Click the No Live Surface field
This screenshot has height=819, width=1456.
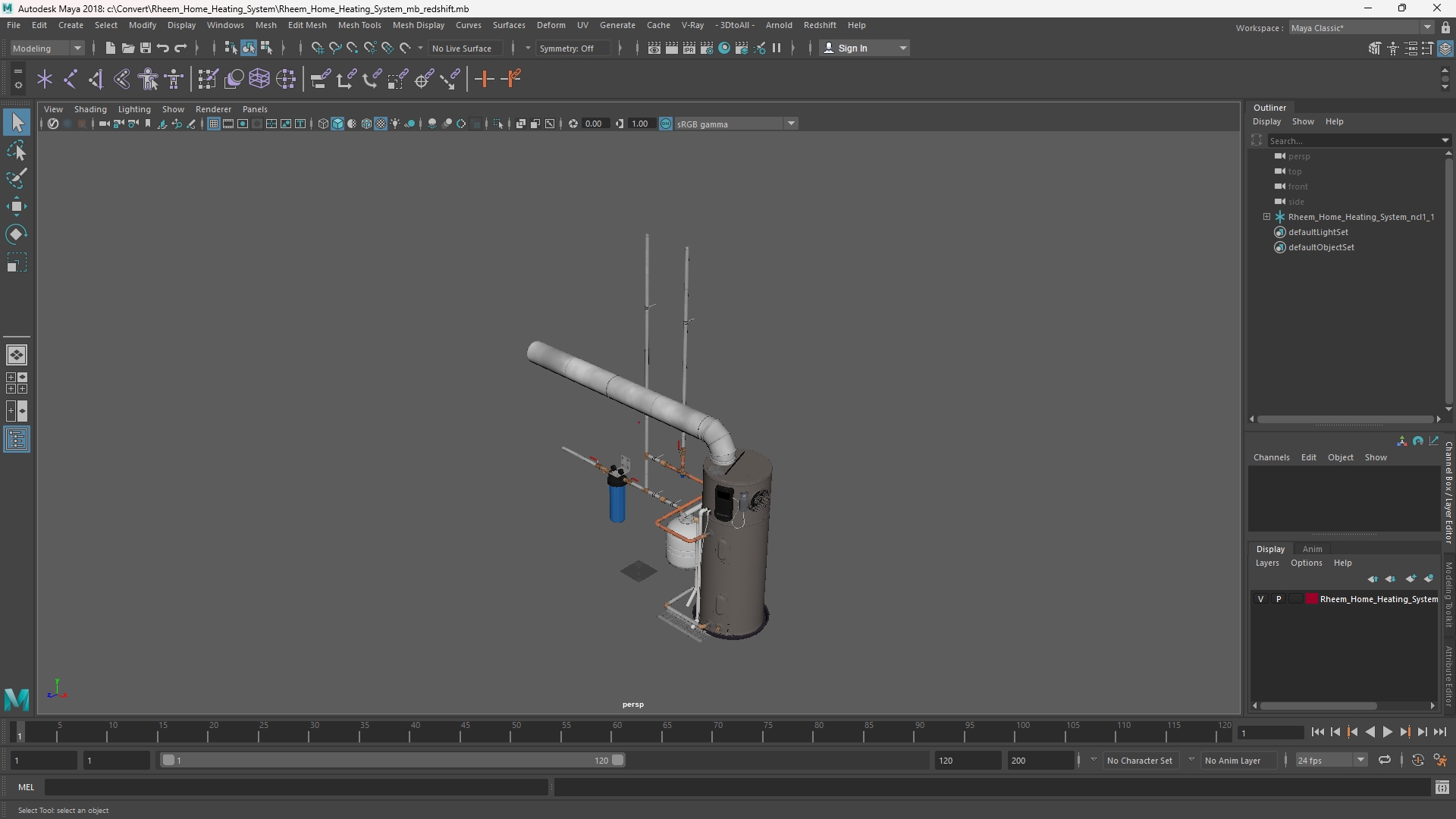(466, 49)
